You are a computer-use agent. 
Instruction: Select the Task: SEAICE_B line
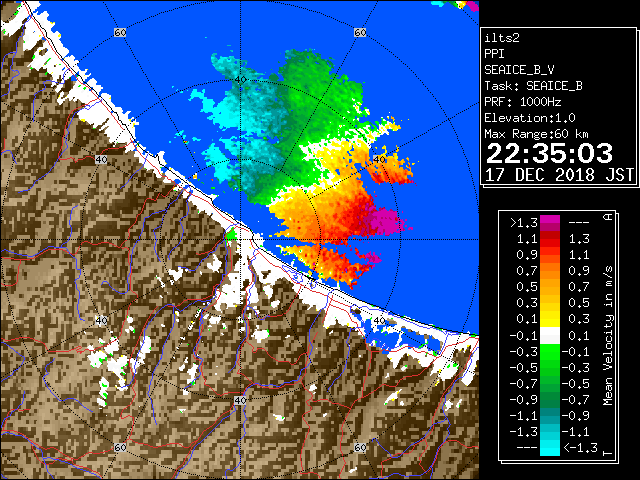coord(533,86)
